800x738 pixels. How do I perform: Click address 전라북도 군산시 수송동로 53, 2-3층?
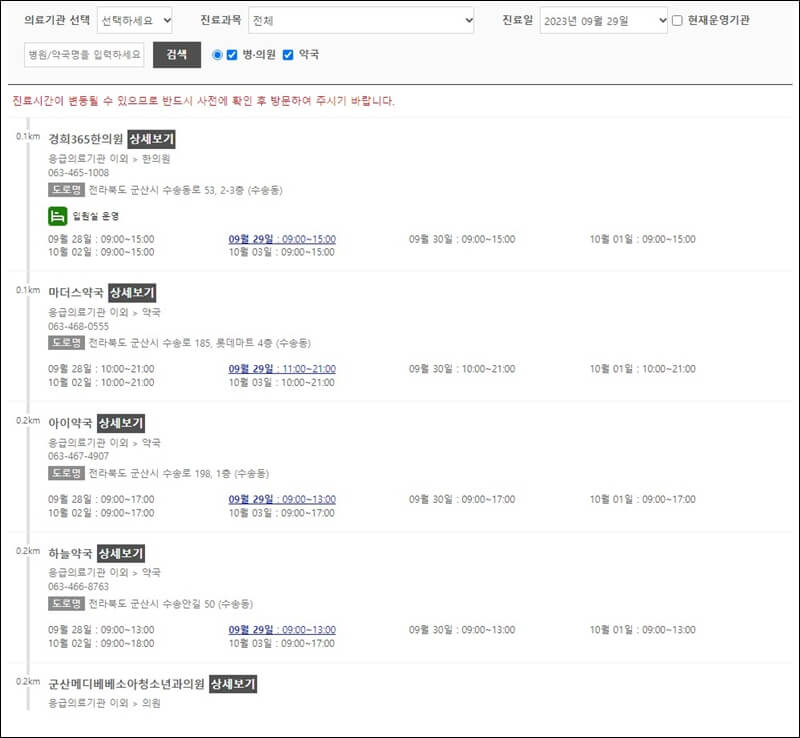point(186,190)
